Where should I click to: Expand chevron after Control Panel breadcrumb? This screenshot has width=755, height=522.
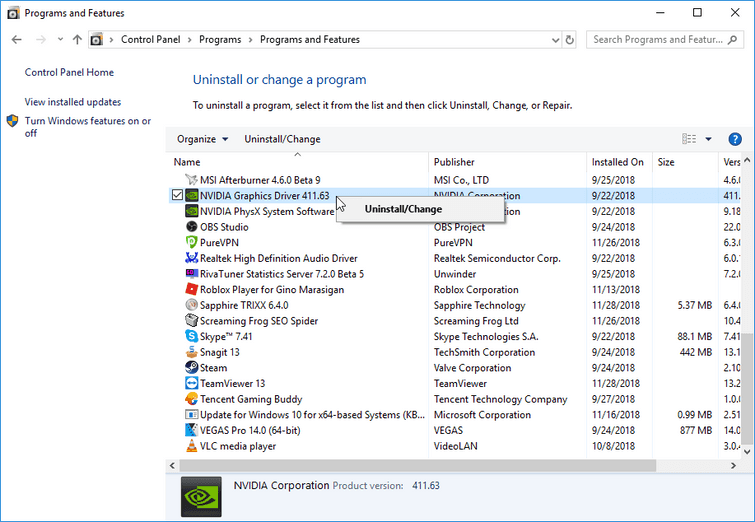(190, 40)
